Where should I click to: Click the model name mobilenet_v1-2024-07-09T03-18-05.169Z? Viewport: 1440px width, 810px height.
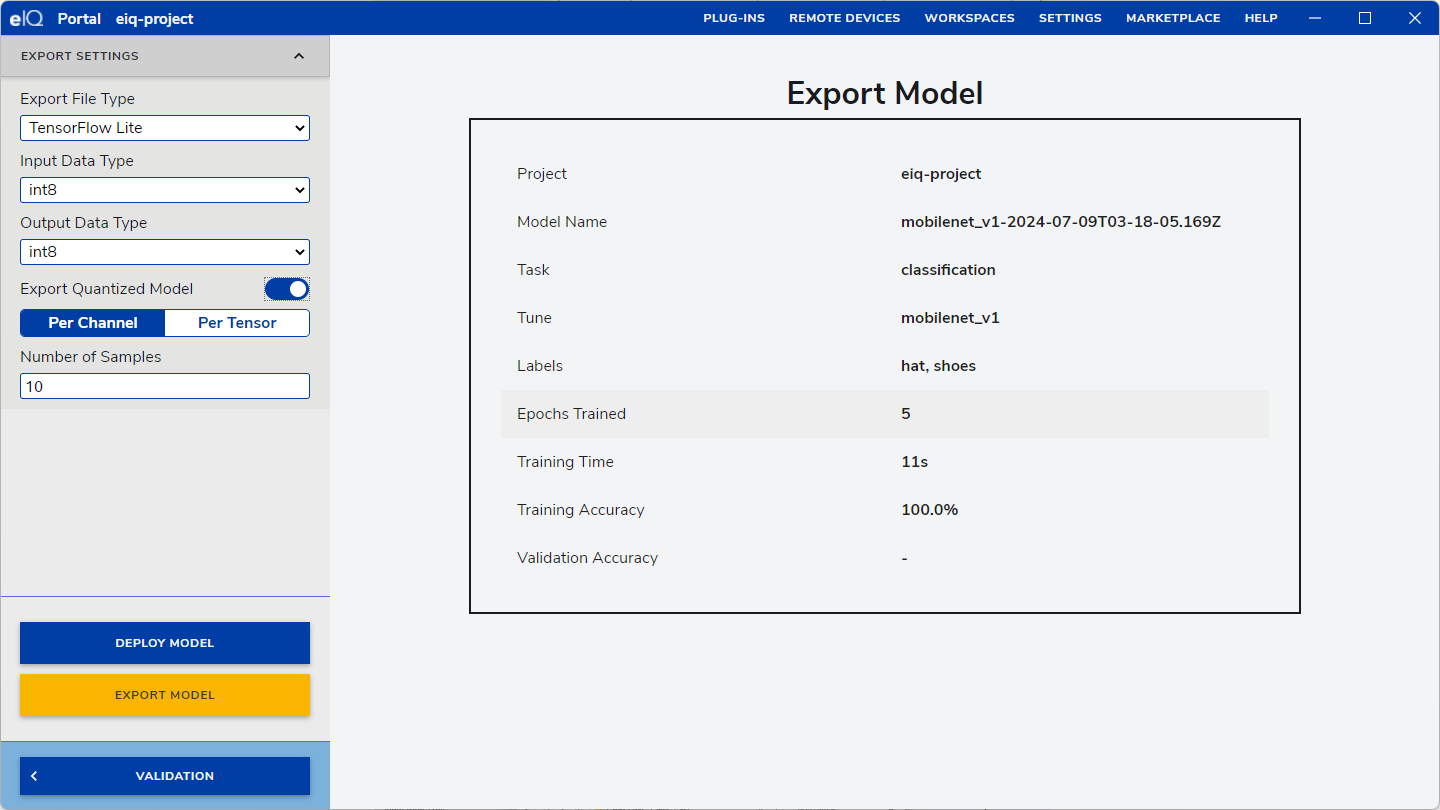pyautogui.click(x=1061, y=222)
